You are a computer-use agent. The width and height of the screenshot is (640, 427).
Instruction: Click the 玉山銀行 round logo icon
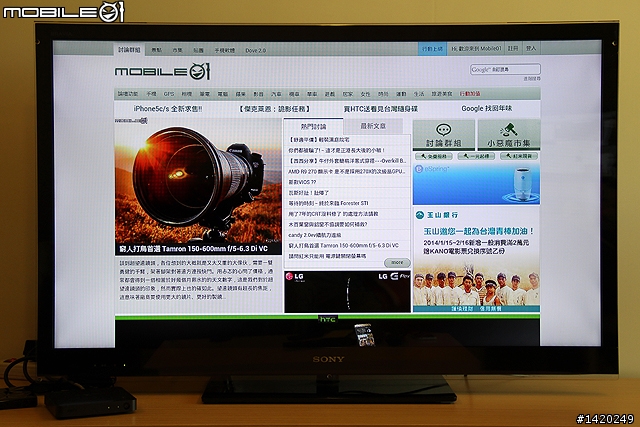(x=420, y=215)
